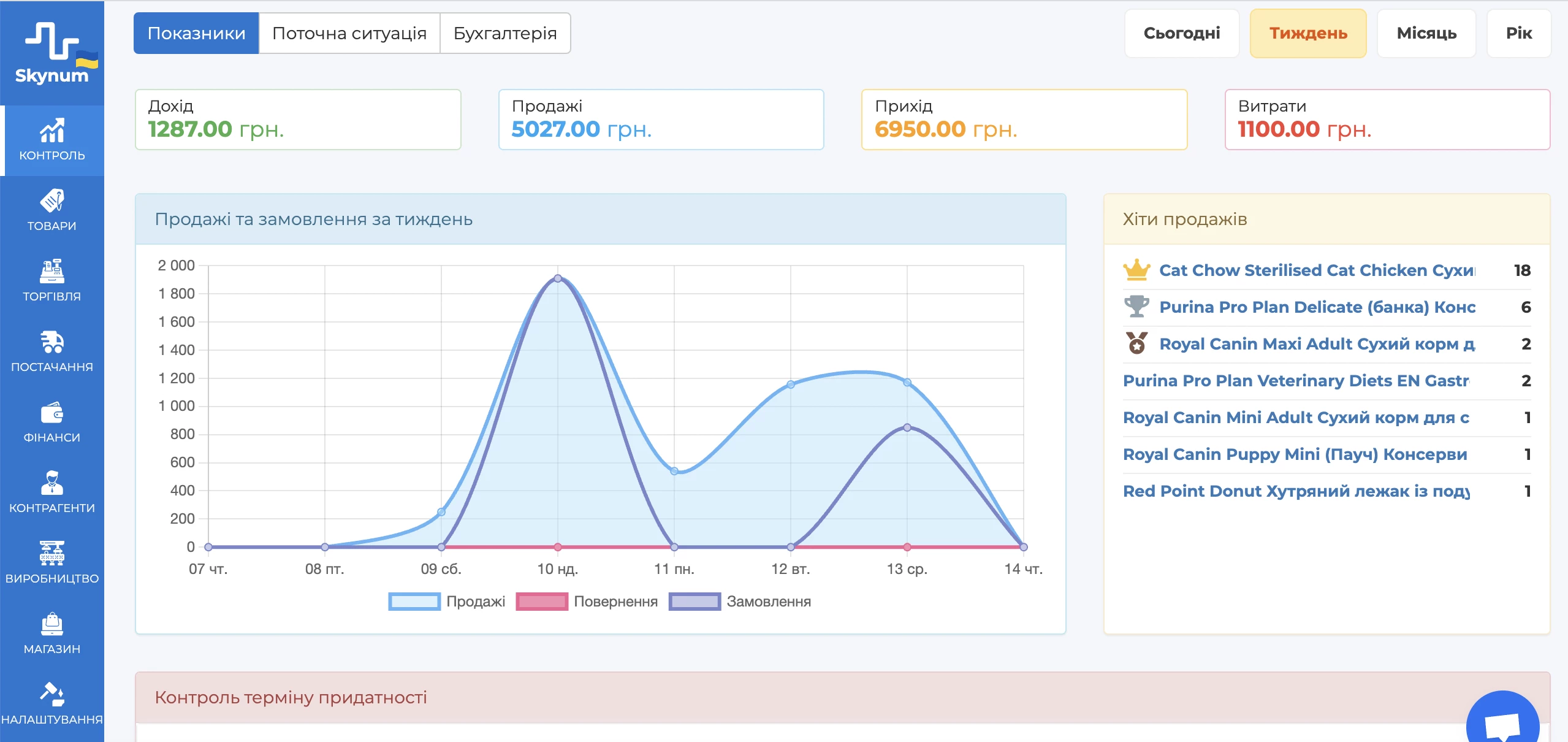The width and height of the screenshot is (1568, 742).
Task: Open the Виробництво section
Action: pos(52,564)
